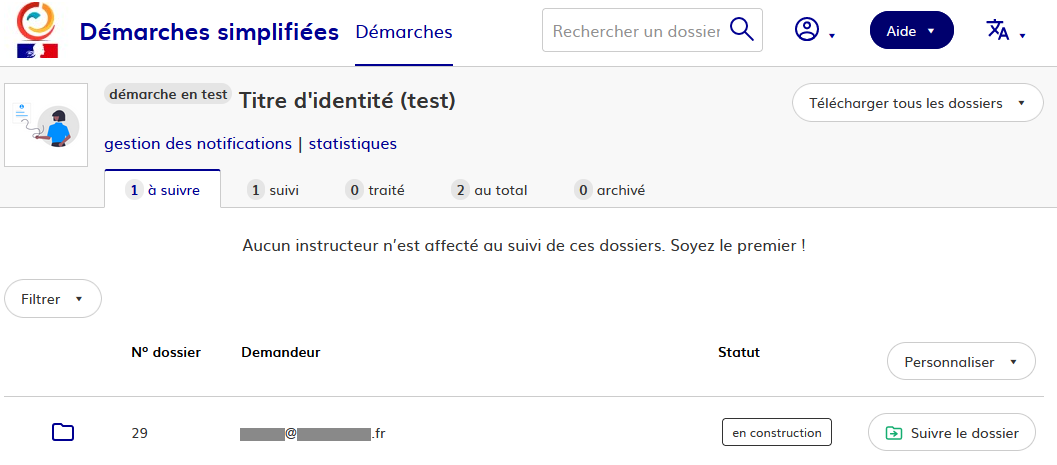
Task: Open the 'au total' tab
Action: click(489, 190)
